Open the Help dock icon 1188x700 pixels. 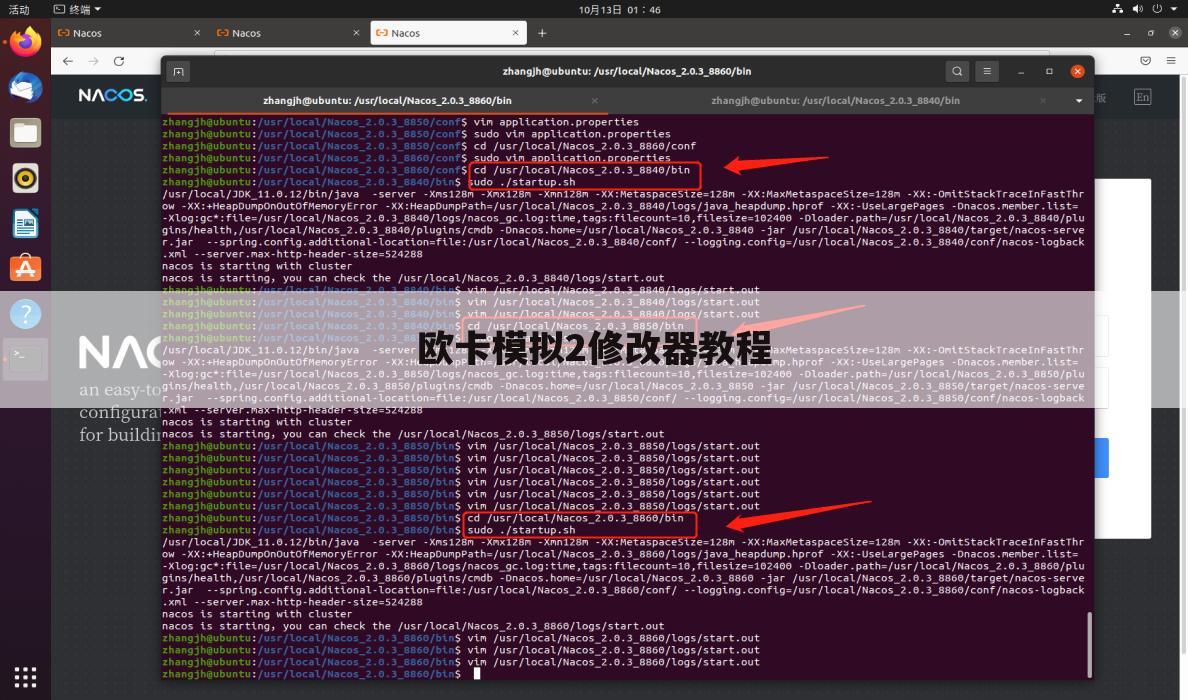(x=25, y=313)
